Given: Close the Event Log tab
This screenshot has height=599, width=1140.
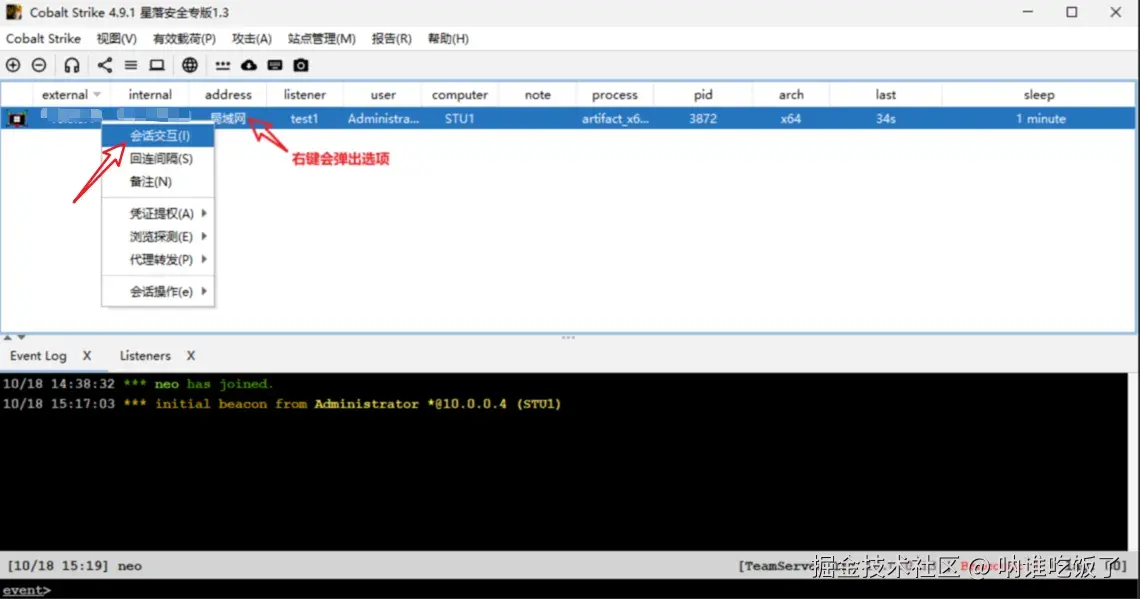Looking at the screenshot, I should coord(87,355).
